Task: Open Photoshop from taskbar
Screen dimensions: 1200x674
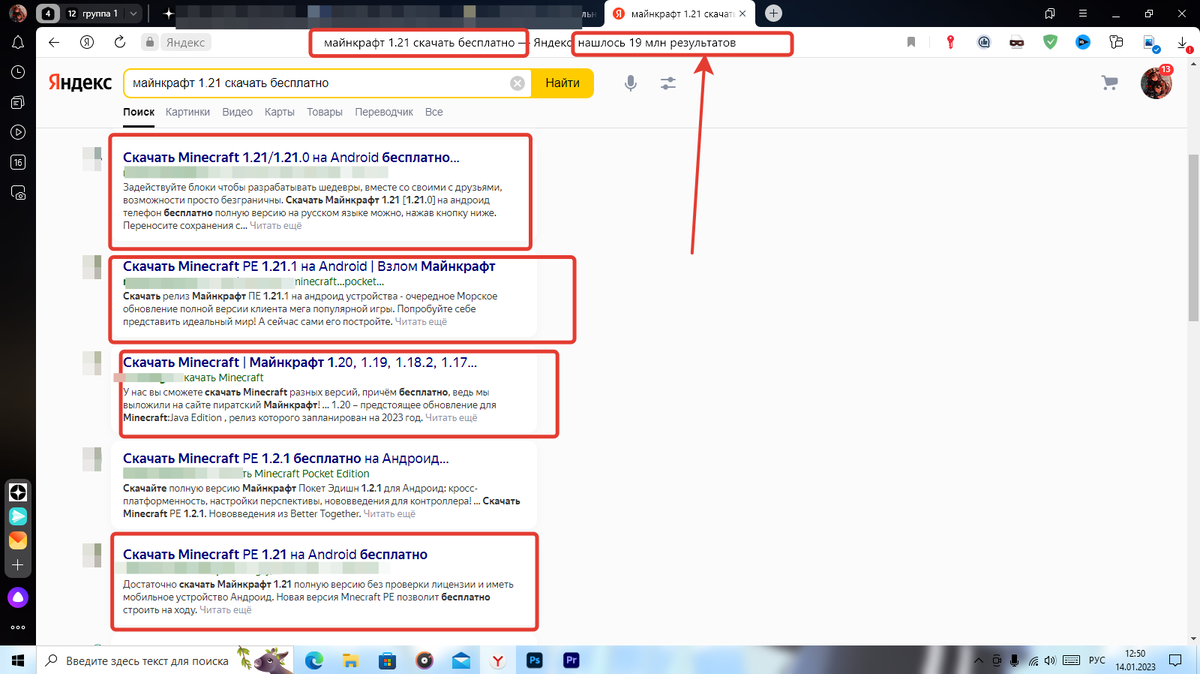Action: coord(534,660)
